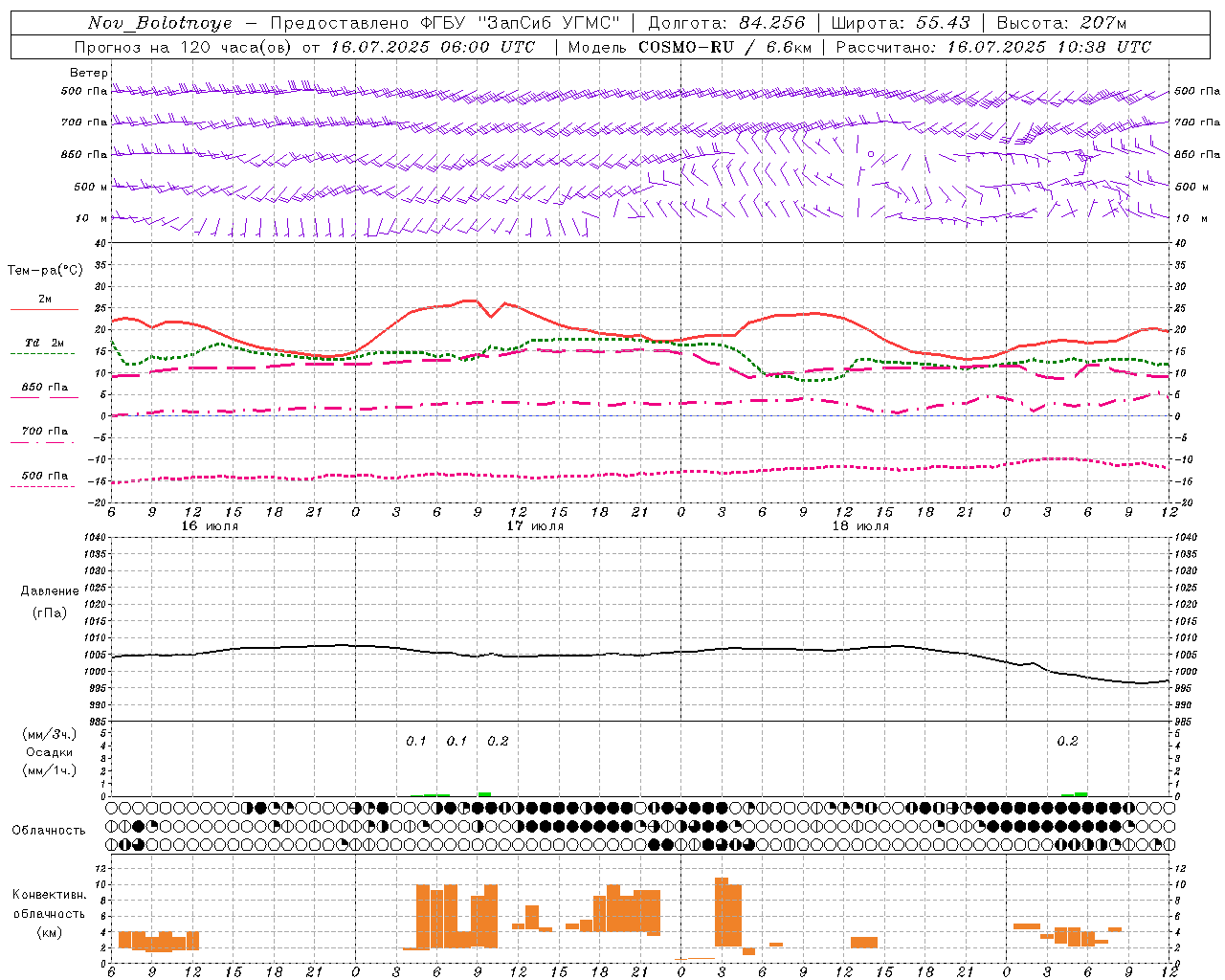The image size is (1225, 980).
Task: Click the 'Модель COSMO-RU / 6.6км' text
Action: 690,47
